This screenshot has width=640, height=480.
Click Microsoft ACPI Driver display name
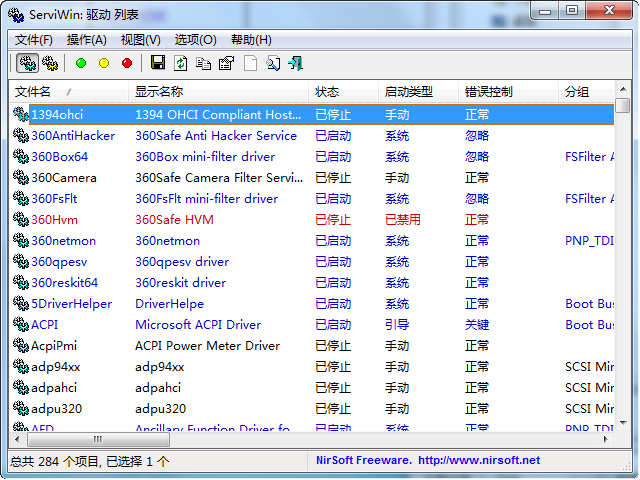click(198, 324)
